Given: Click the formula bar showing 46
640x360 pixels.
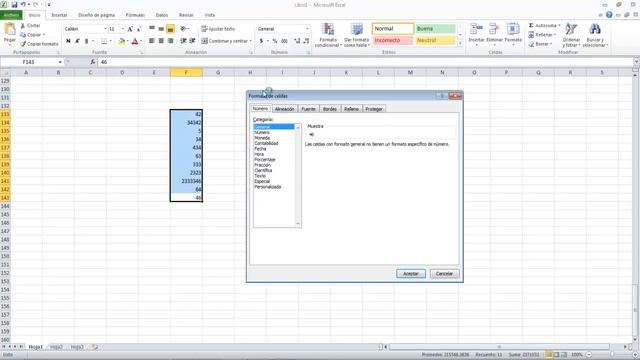Looking at the screenshot, I should coord(365,62).
